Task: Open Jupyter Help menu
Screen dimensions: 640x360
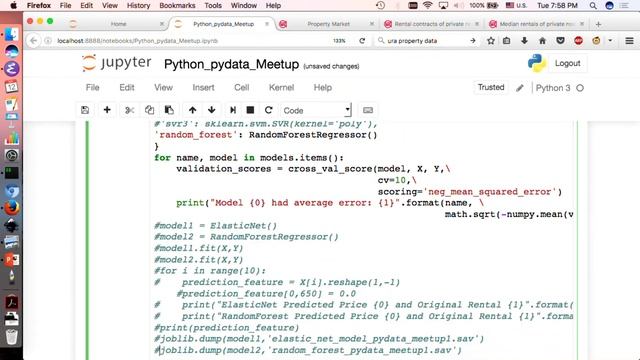Action: pos(322,87)
